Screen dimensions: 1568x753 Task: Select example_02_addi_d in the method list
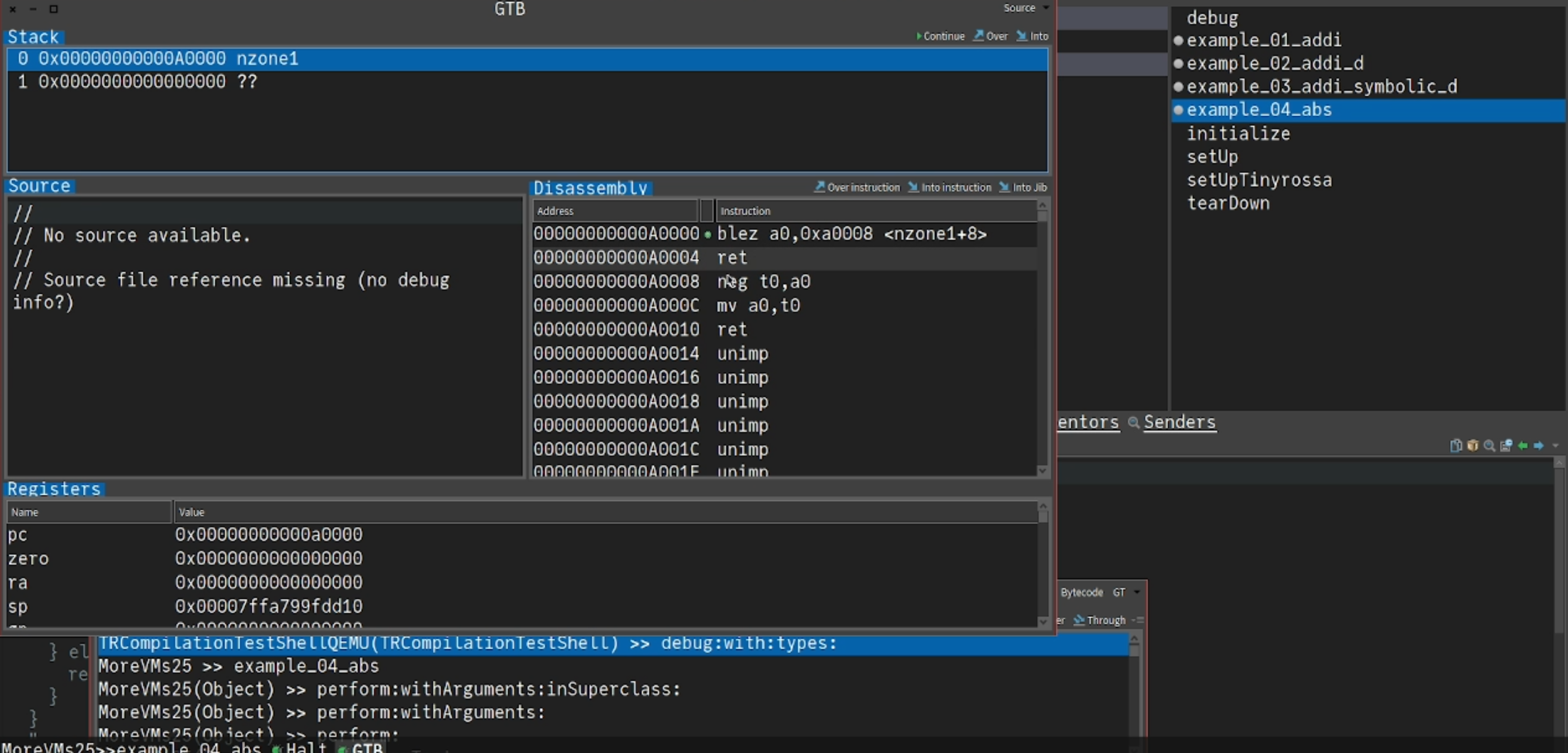pyautogui.click(x=1368, y=64)
